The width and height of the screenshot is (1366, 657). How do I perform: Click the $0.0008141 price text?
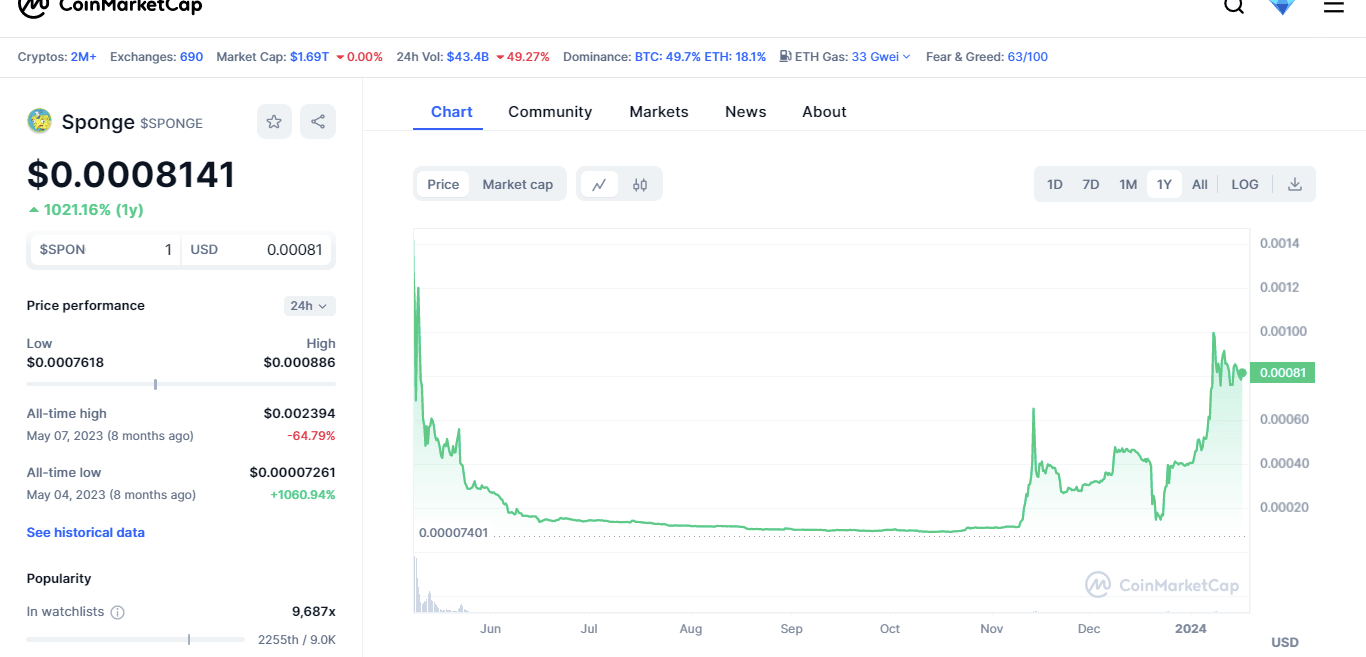coord(131,175)
